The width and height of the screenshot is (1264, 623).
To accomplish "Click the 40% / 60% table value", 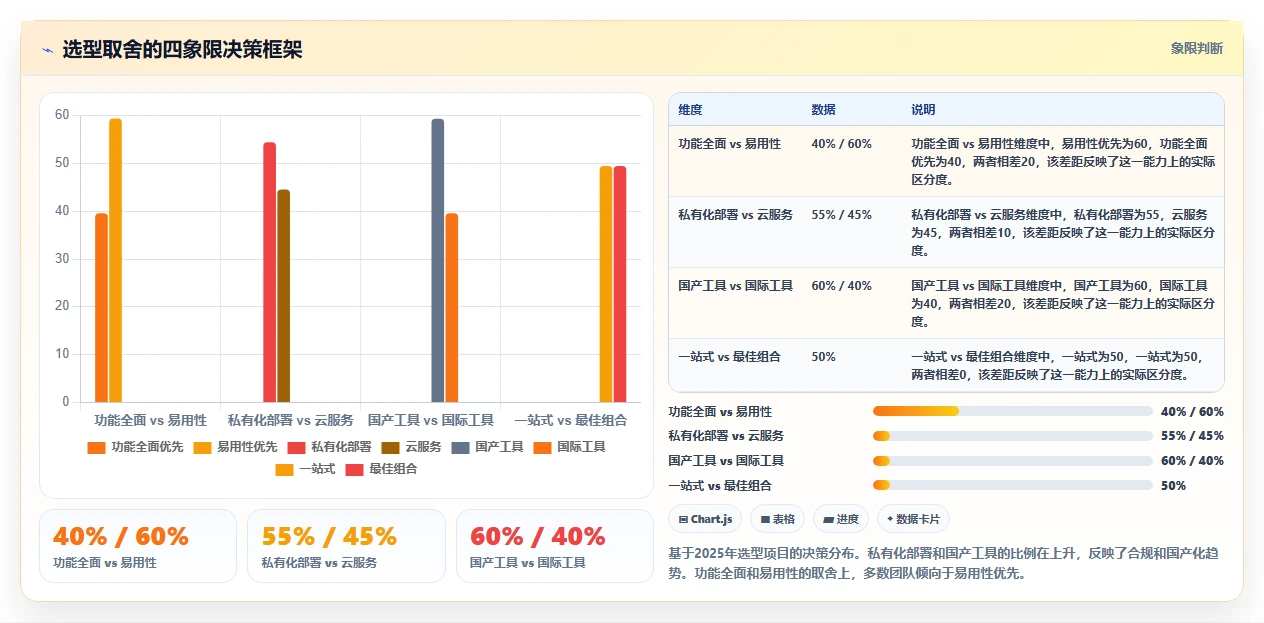I will click(841, 144).
